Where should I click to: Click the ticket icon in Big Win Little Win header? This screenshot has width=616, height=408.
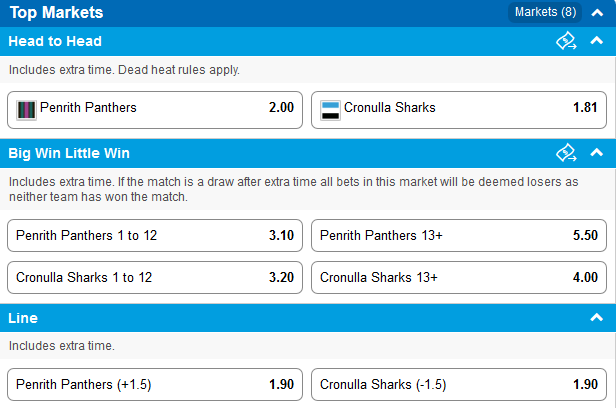coord(566,153)
